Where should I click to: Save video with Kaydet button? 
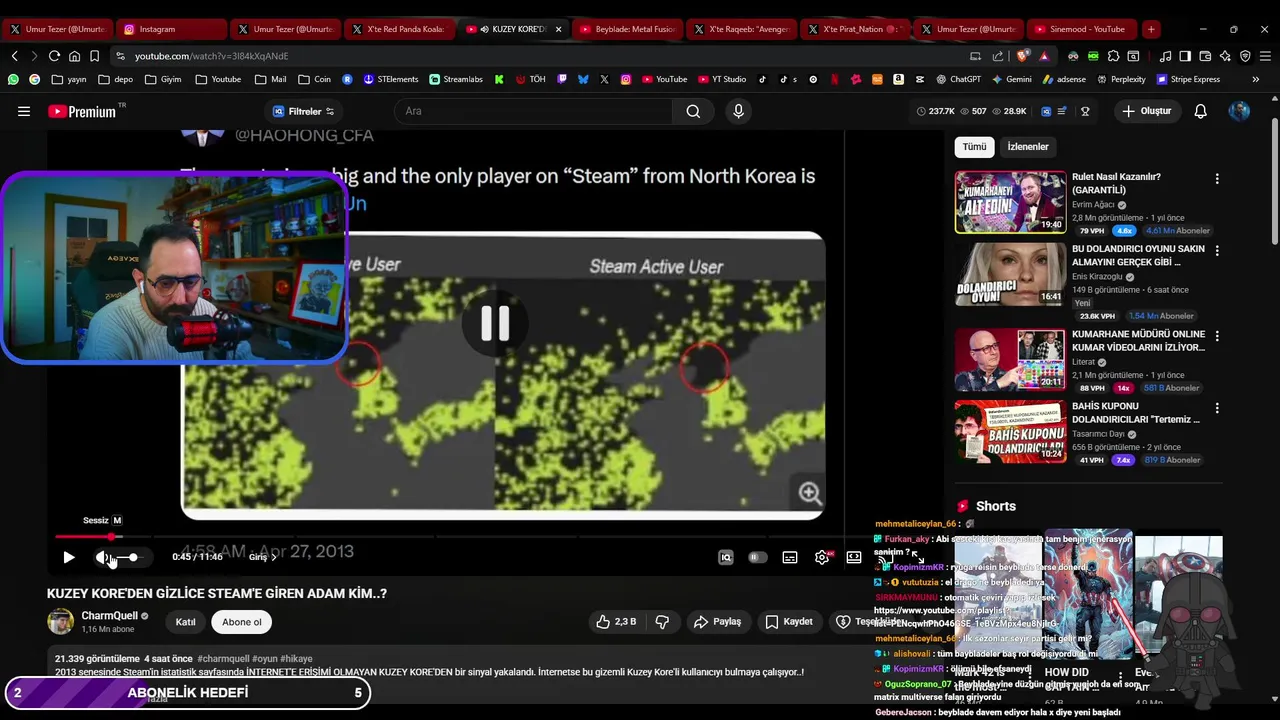789,622
